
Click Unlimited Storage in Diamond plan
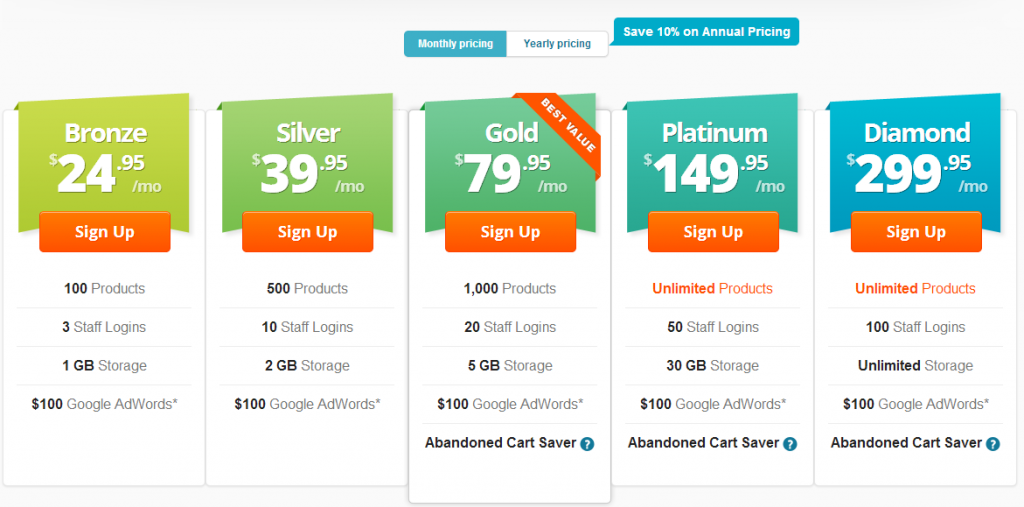pos(916,366)
